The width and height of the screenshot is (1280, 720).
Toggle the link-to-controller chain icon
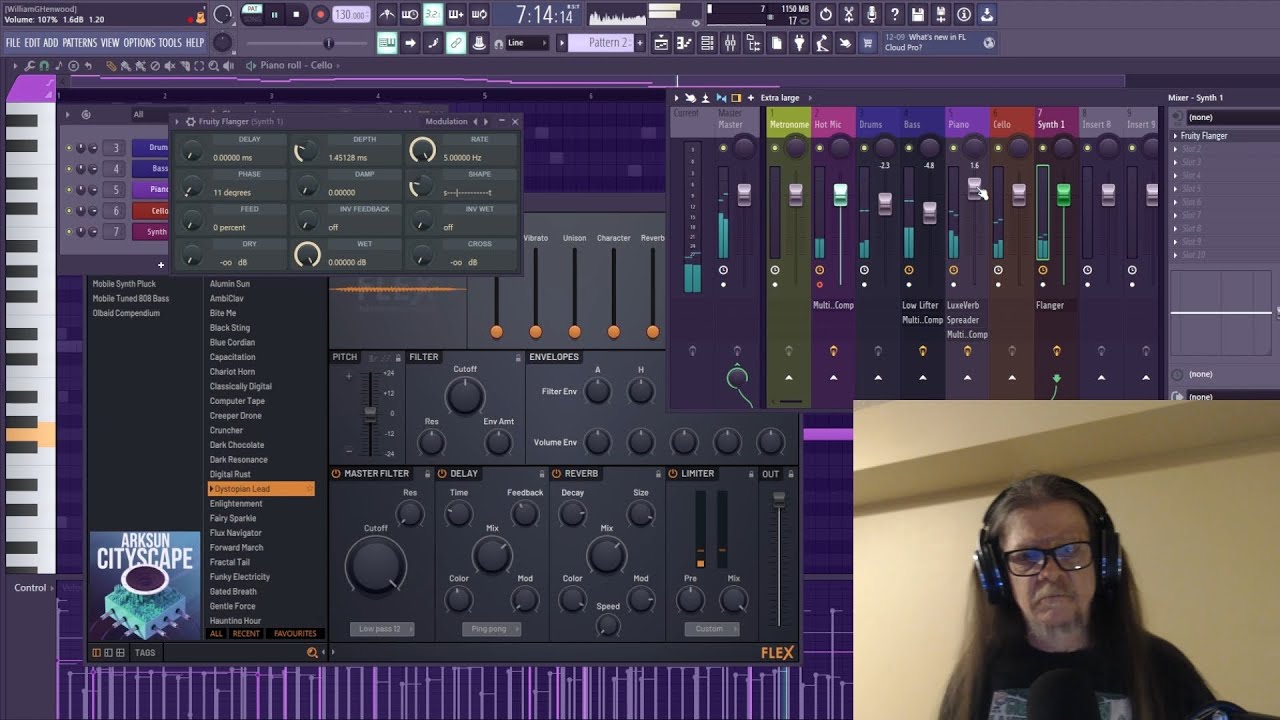point(456,43)
